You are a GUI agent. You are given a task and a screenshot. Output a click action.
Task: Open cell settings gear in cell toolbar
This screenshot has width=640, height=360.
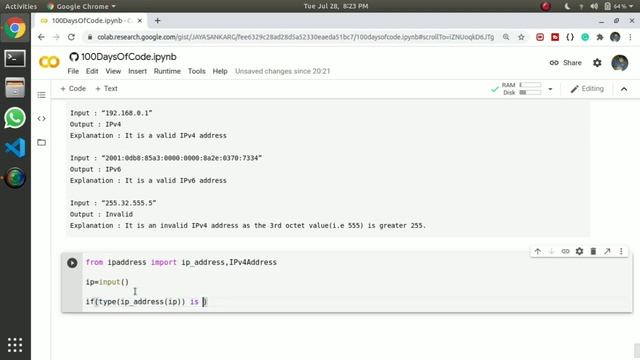tap(579, 251)
